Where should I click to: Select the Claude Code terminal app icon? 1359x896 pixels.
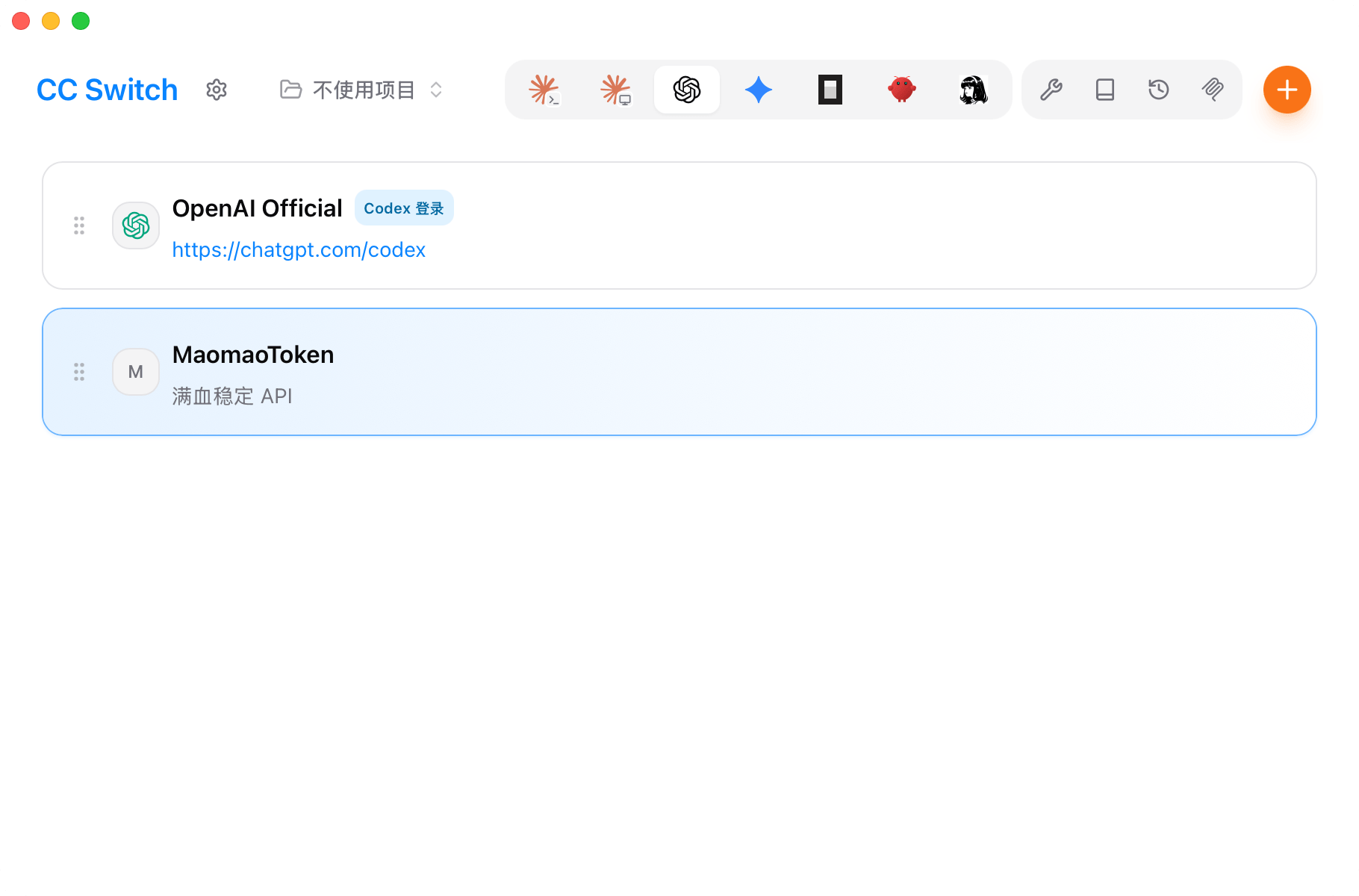(x=544, y=90)
